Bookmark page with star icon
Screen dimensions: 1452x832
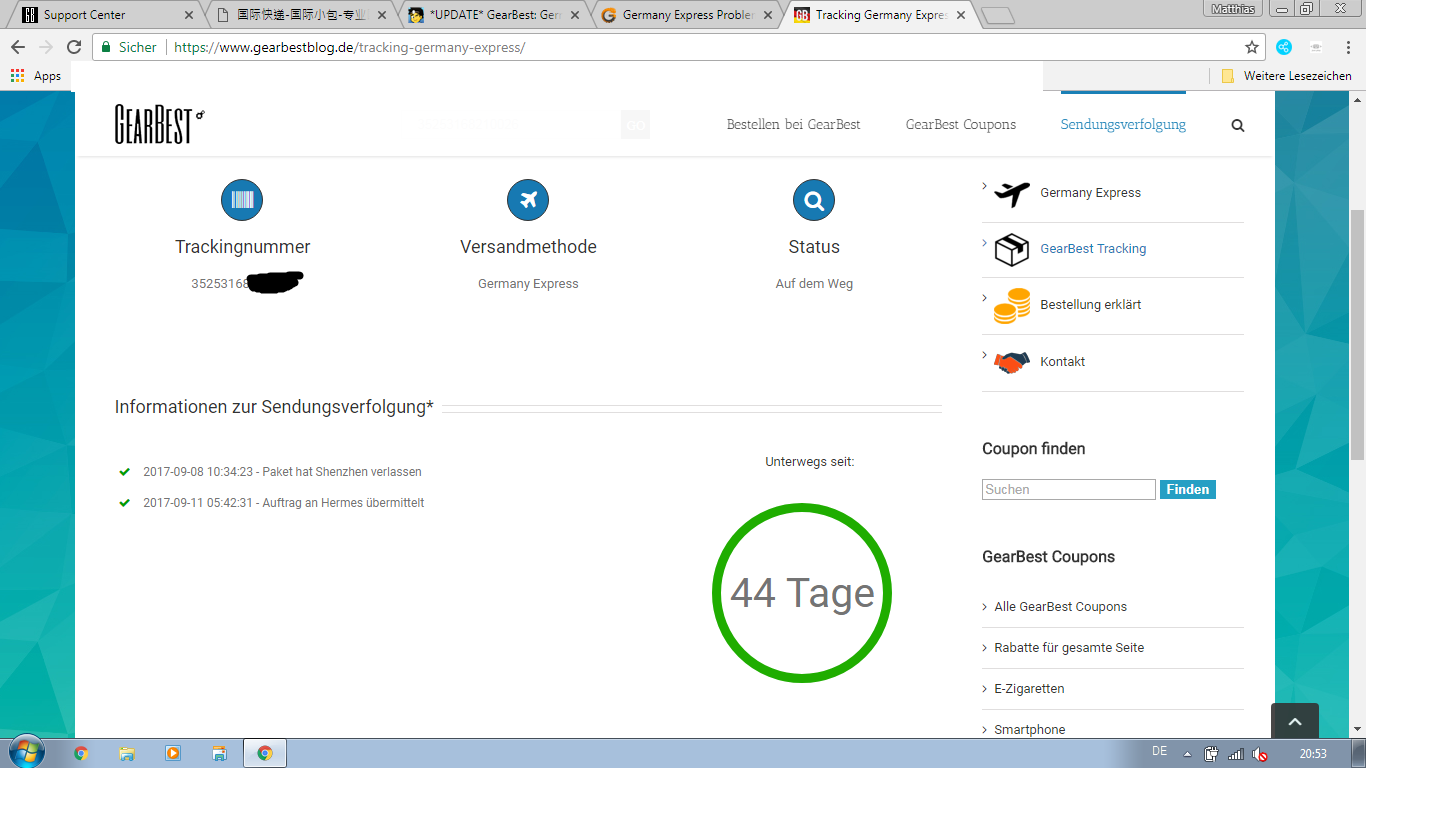[x=1252, y=47]
